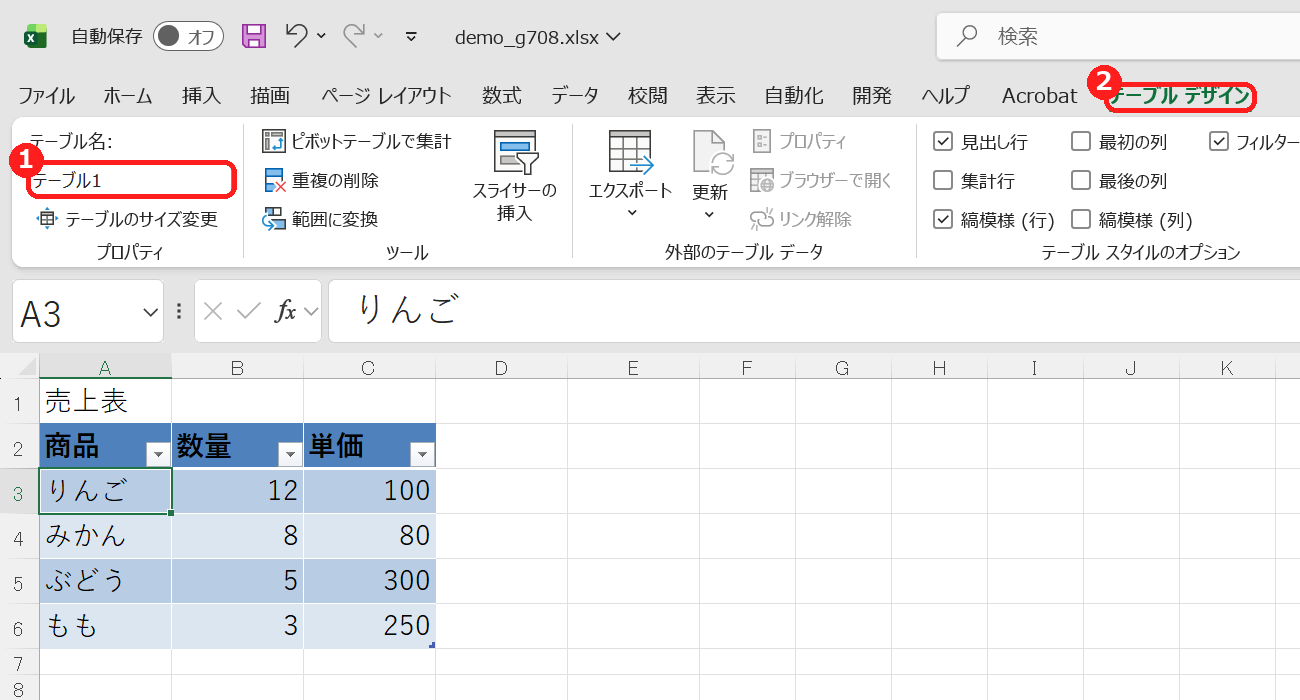The image size is (1300, 700).
Task: Click the エクスポート table icon
Action: (631, 152)
